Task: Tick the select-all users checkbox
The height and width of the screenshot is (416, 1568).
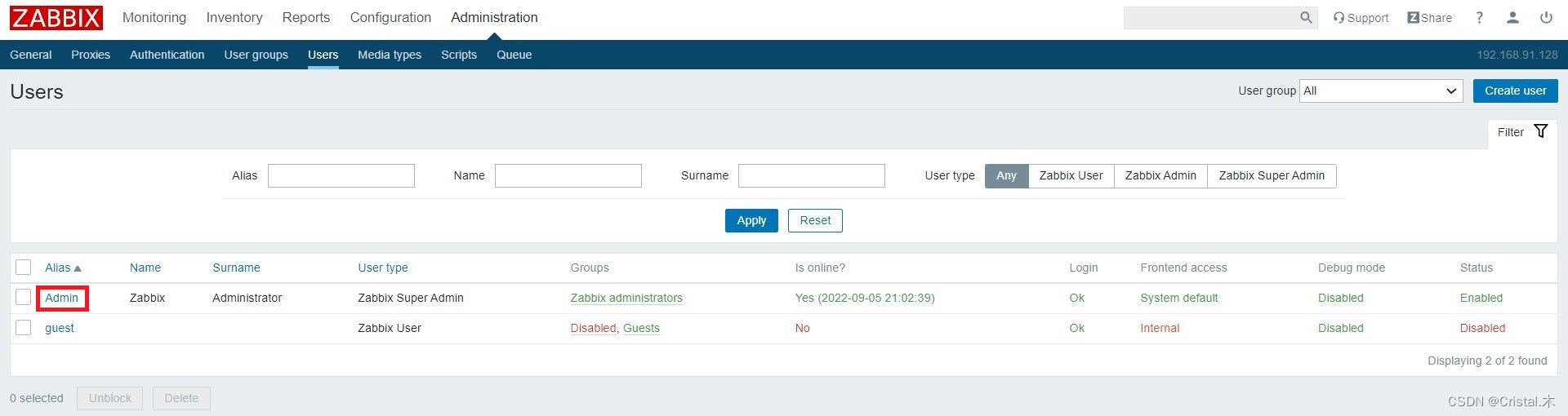Action: tap(24, 268)
